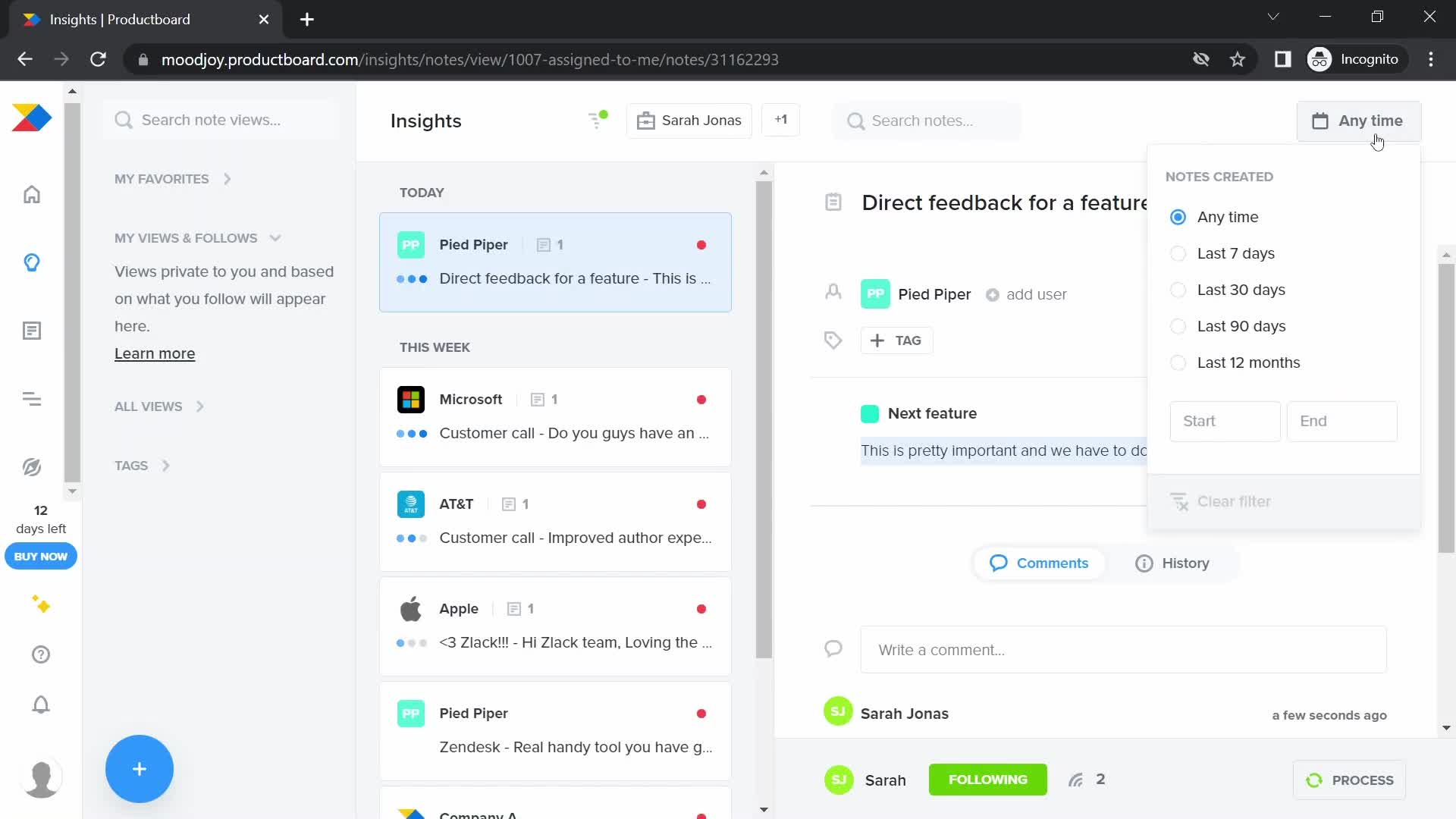Image resolution: width=1456 pixels, height=819 pixels.
Task: Open the Roadmap lines icon in sidebar
Action: point(32,399)
